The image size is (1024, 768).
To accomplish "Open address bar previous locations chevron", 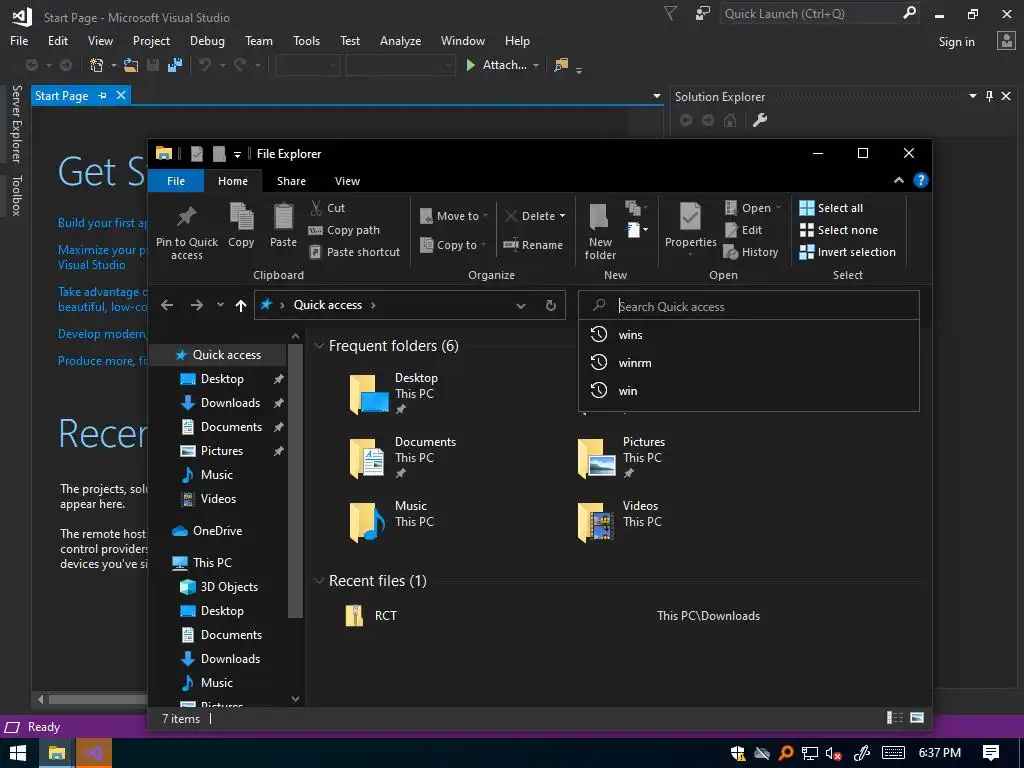I will click(520, 306).
